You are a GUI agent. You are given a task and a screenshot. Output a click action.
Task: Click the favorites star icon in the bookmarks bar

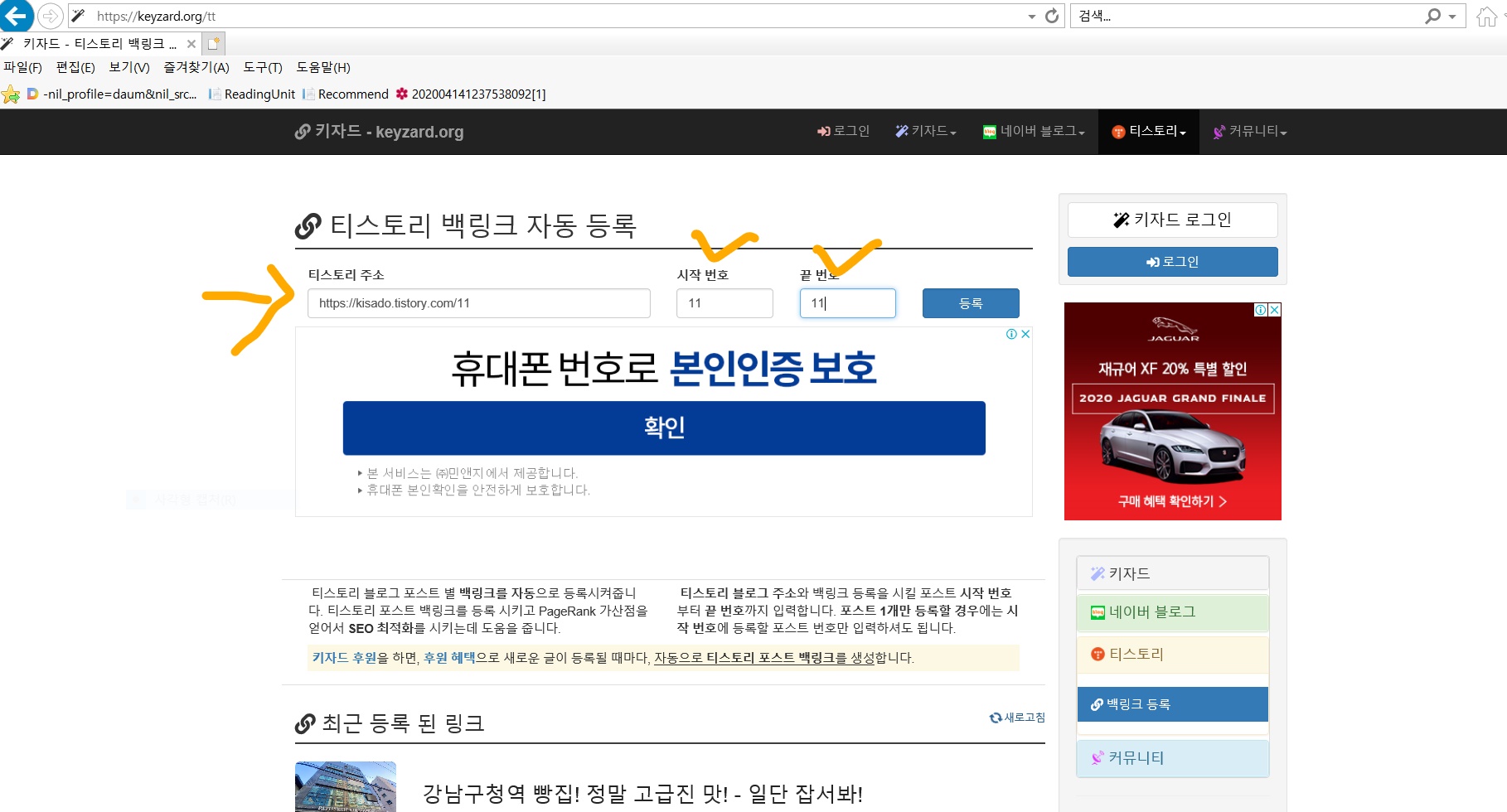(11, 94)
